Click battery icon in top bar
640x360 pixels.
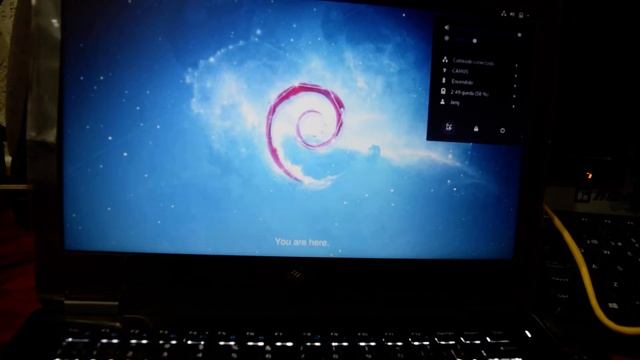point(521,15)
